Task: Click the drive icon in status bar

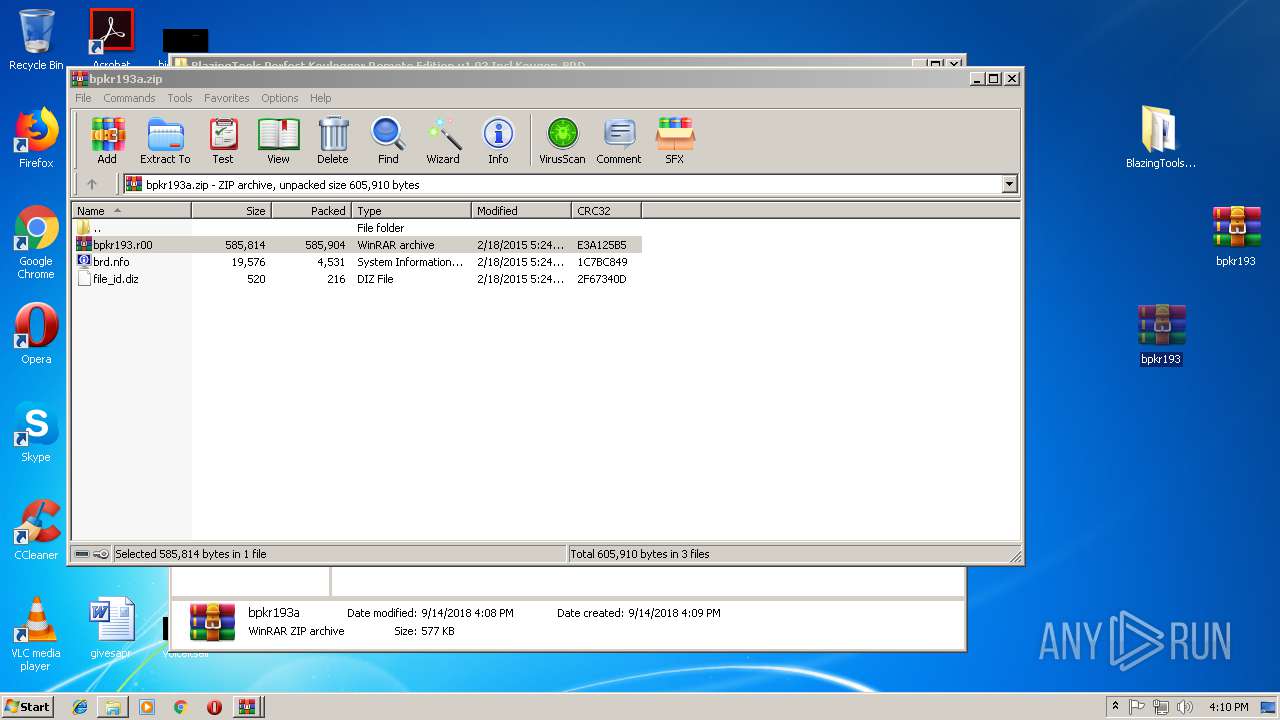Action: (x=83, y=553)
